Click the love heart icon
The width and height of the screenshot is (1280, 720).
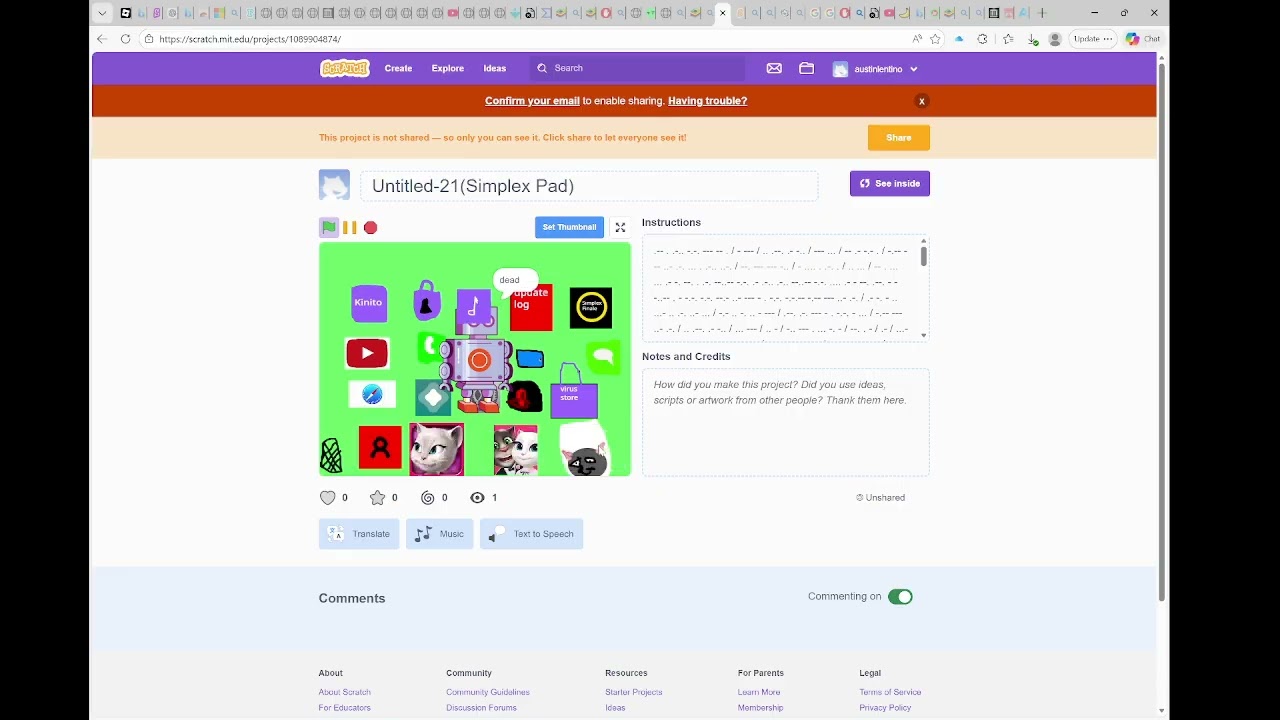pos(328,497)
